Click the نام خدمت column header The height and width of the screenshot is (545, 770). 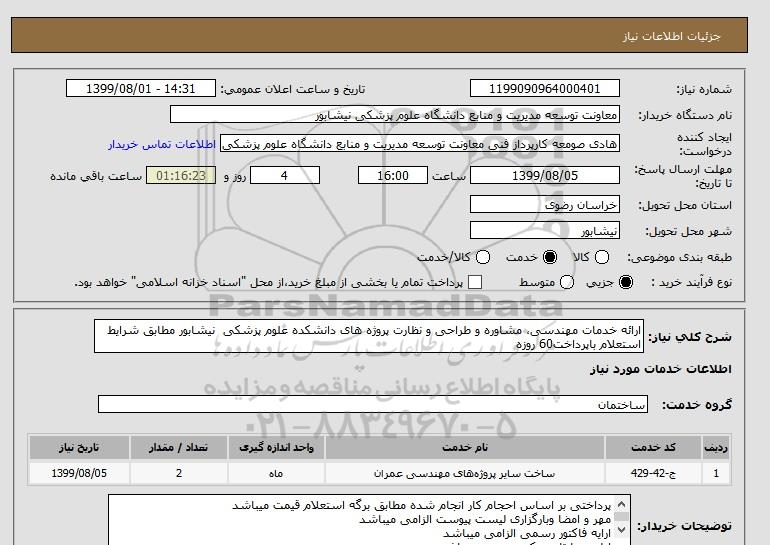[x=465, y=447]
